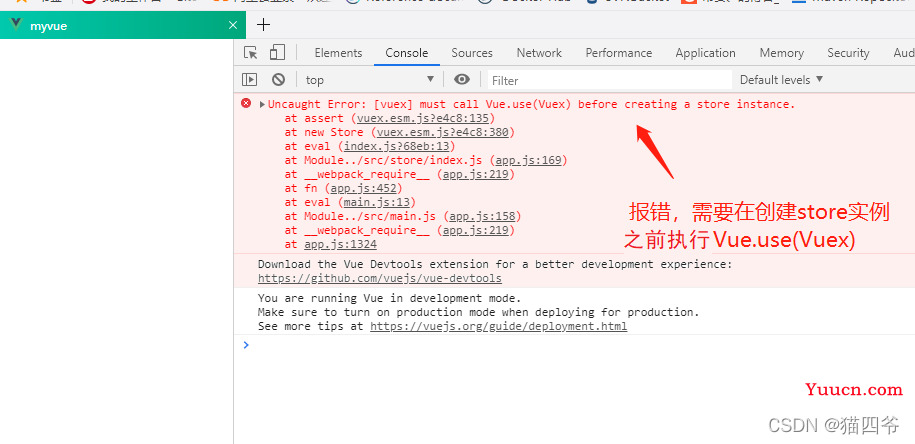Show the console sidebar panel
This screenshot has height=444, width=915.
click(250, 79)
